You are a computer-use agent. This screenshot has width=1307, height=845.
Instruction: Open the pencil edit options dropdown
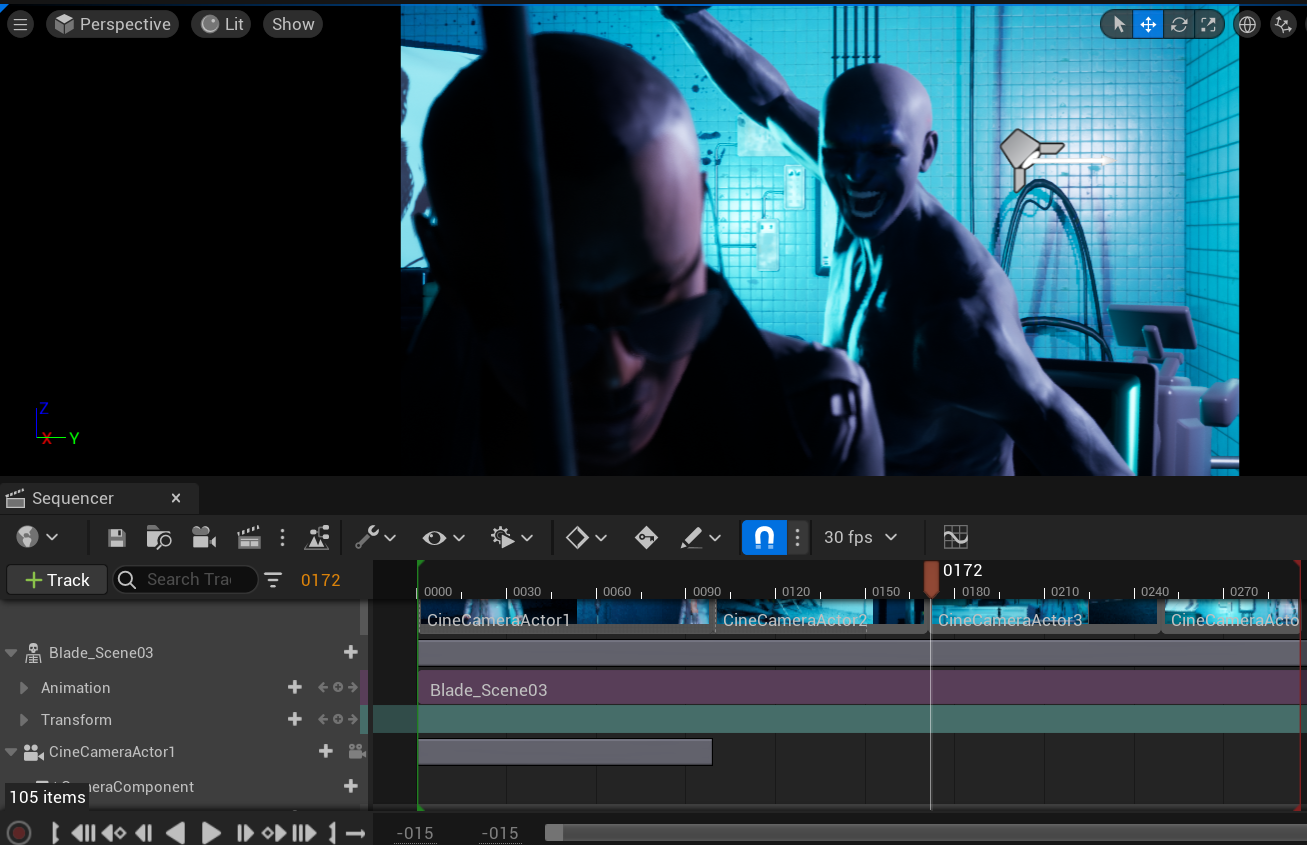pyautogui.click(x=701, y=538)
